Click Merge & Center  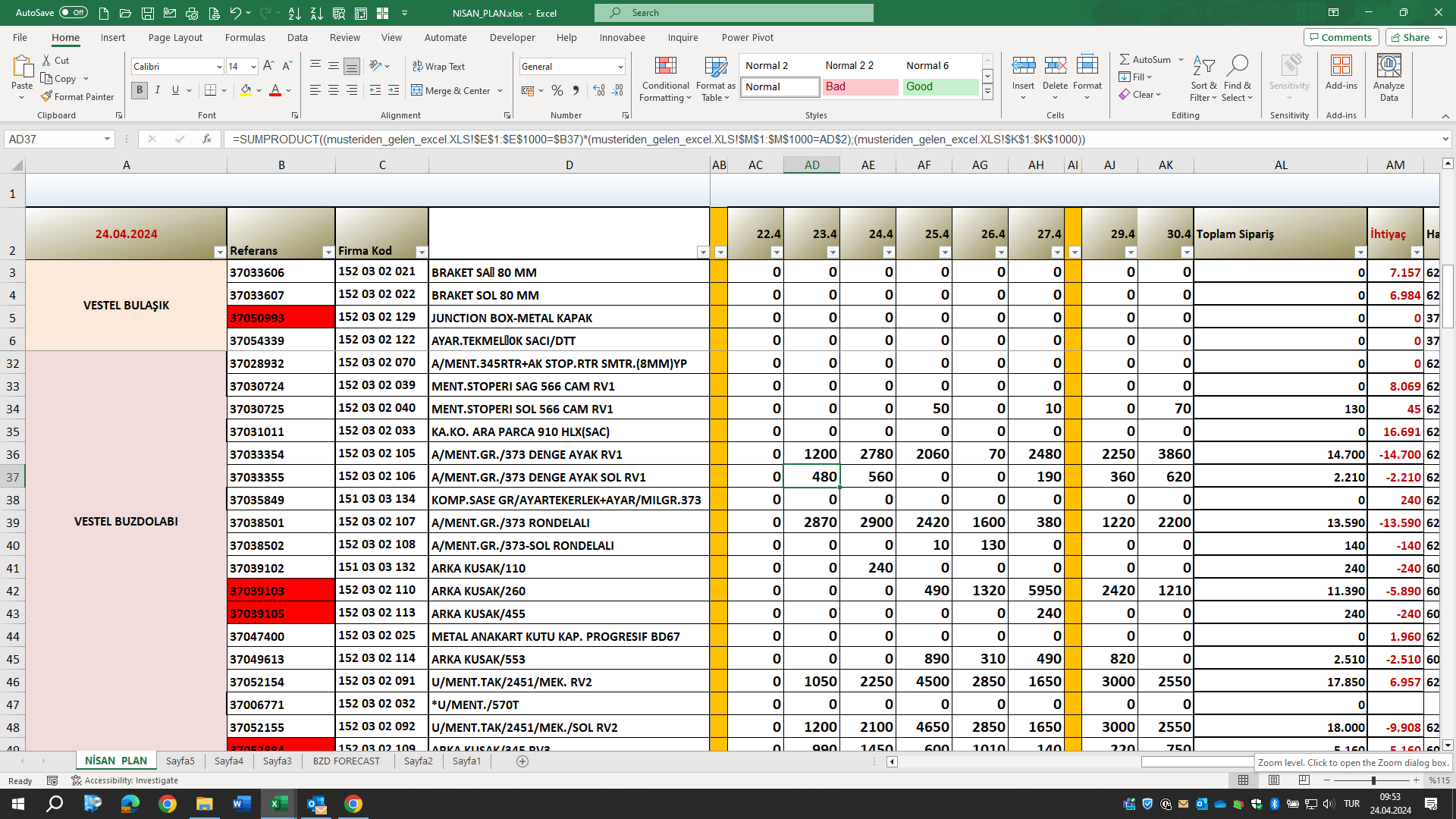tap(452, 90)
